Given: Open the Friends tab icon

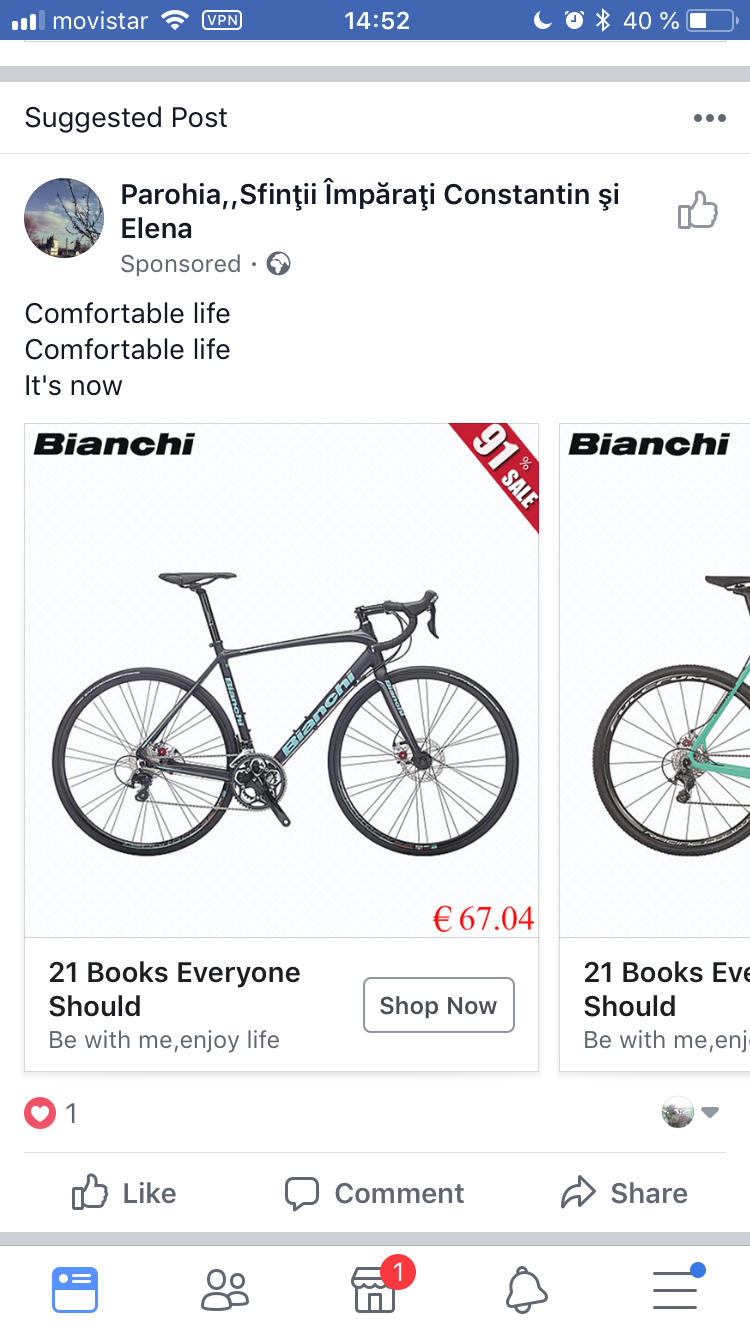Looking at the screenshot, I should (225, 1289).
